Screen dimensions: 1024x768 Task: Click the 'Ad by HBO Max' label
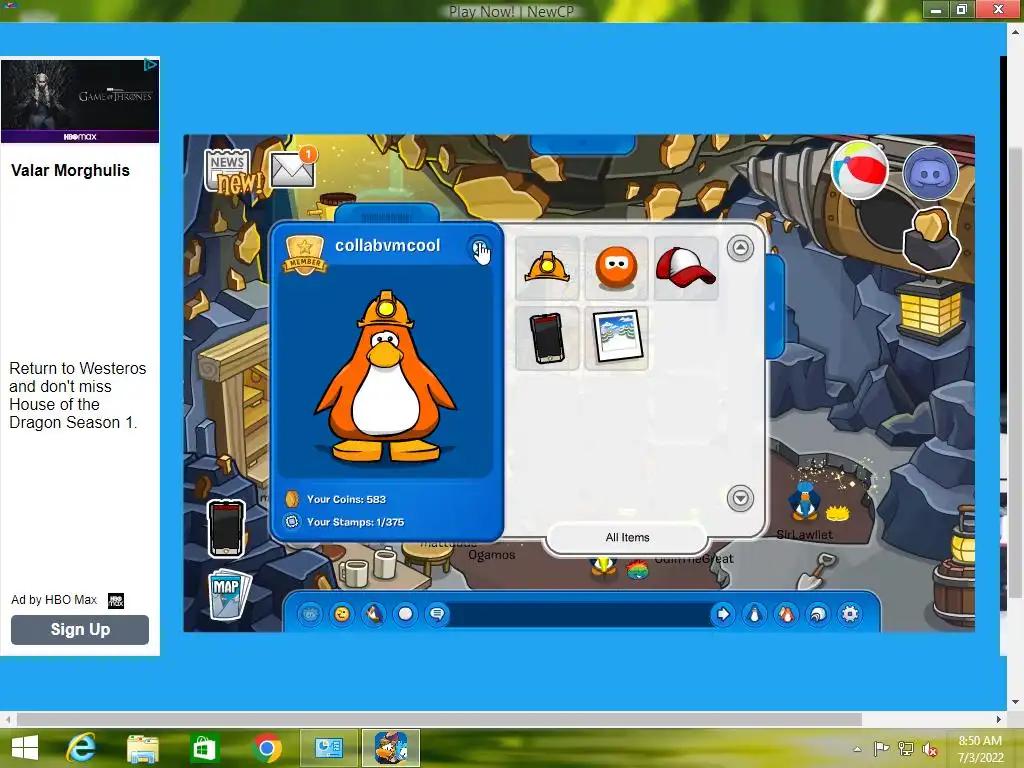point(54,600)
